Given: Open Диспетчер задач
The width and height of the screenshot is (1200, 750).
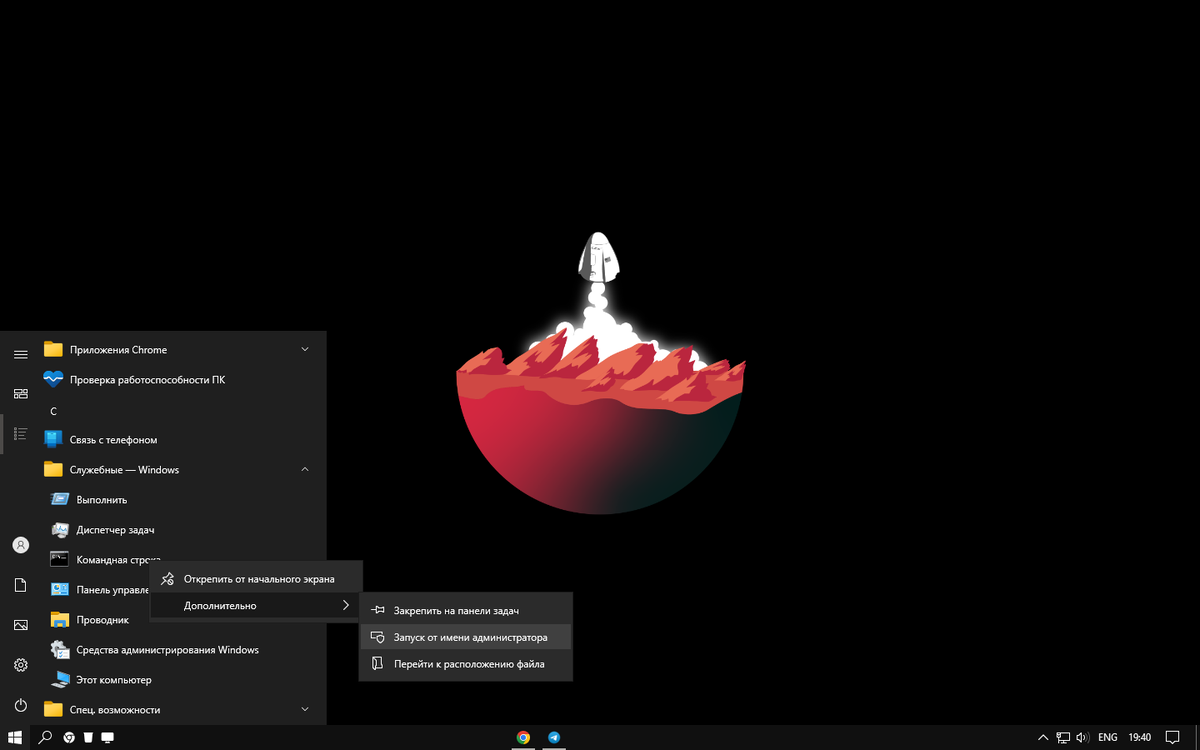Looking at the screenshot, I should coord(181,530).
